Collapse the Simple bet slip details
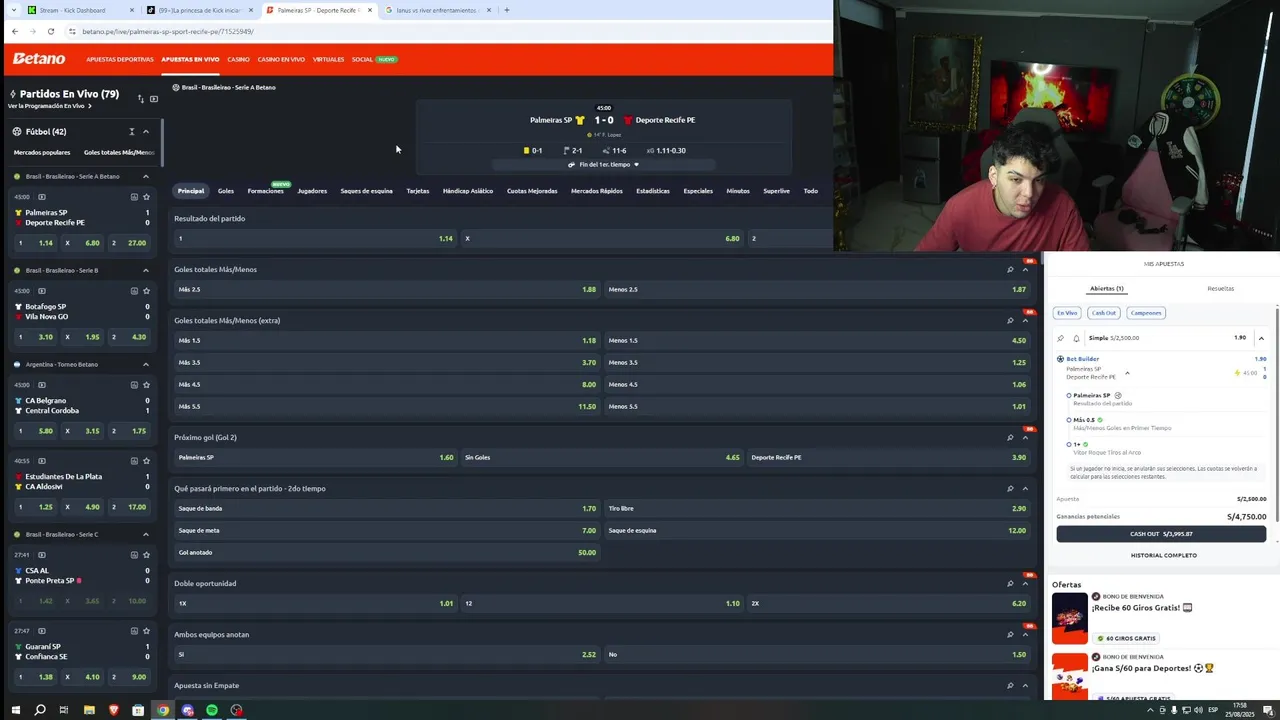The image size is (1280, 720). (x=1261, y=338)
